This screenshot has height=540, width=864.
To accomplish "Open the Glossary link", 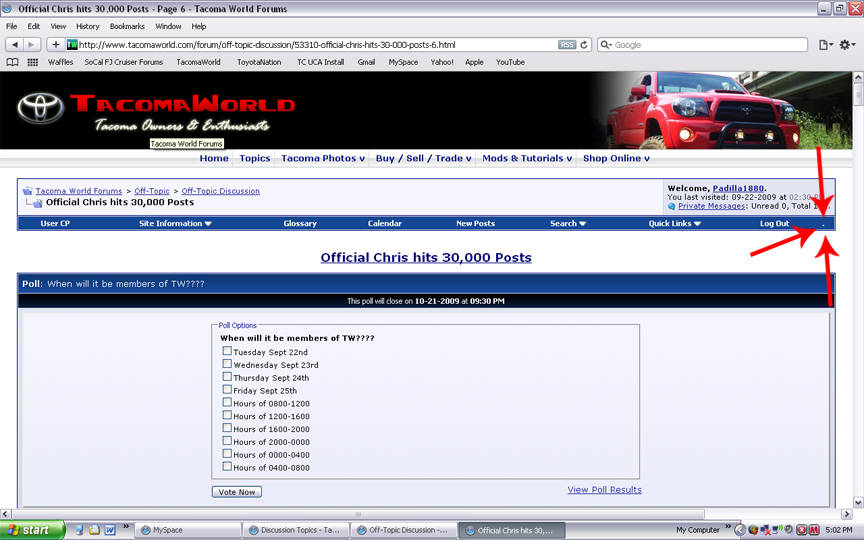I will pyautogui.click(x=300, y=223).
